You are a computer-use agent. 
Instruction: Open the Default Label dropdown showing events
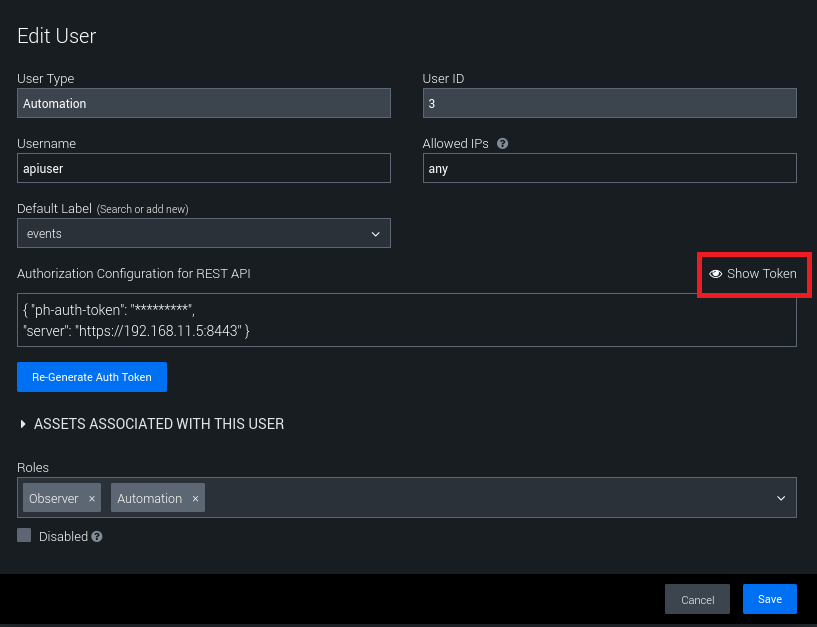coord(204,233)
